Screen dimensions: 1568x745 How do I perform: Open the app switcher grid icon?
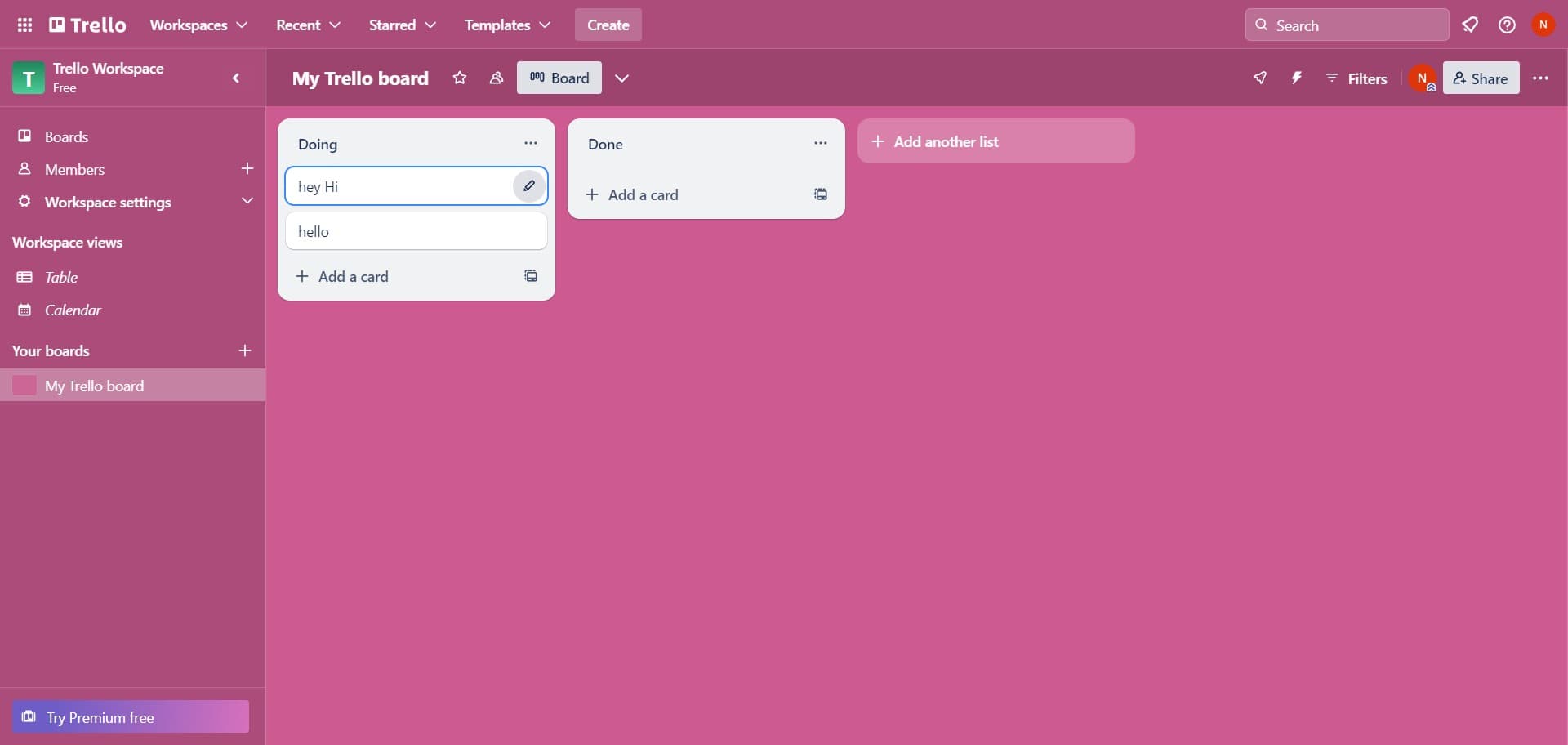click(x=24, y=25)
